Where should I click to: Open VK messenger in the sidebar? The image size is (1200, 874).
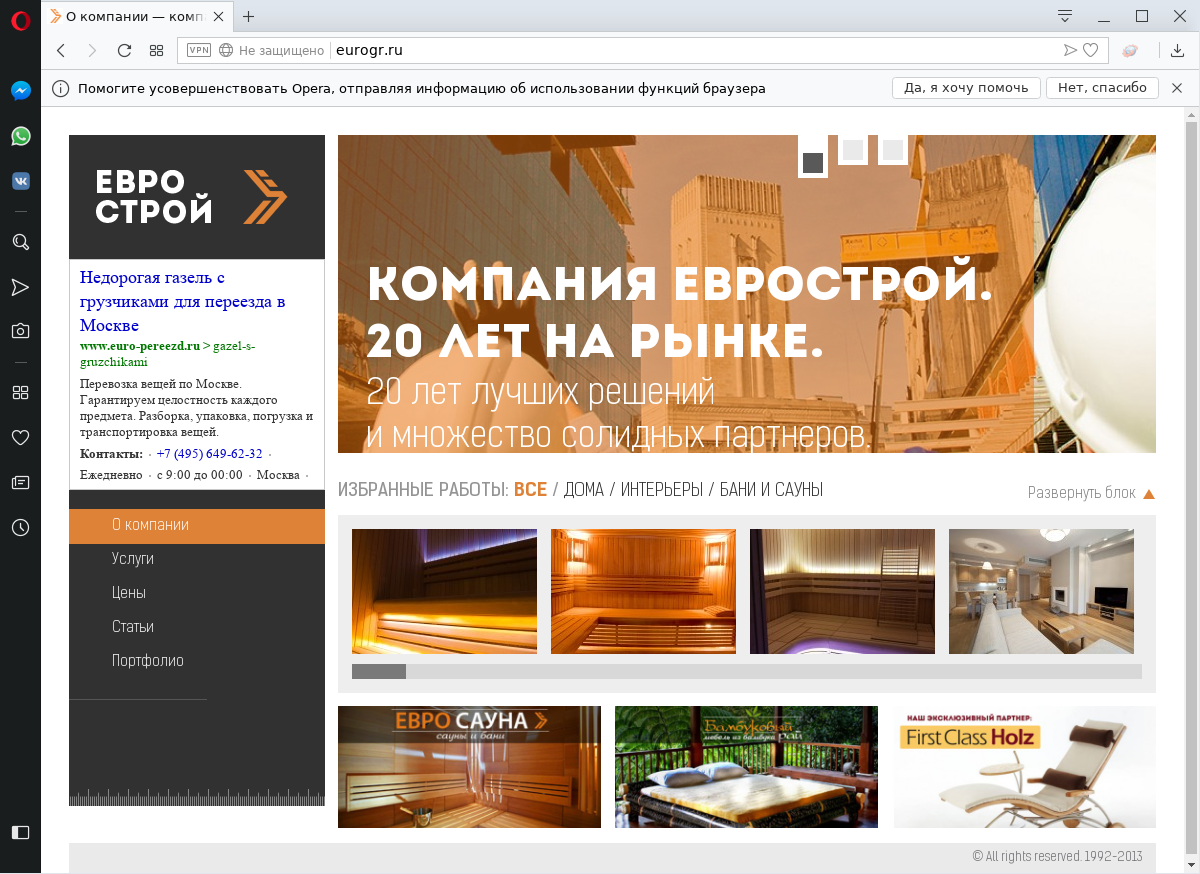(20, 181)
